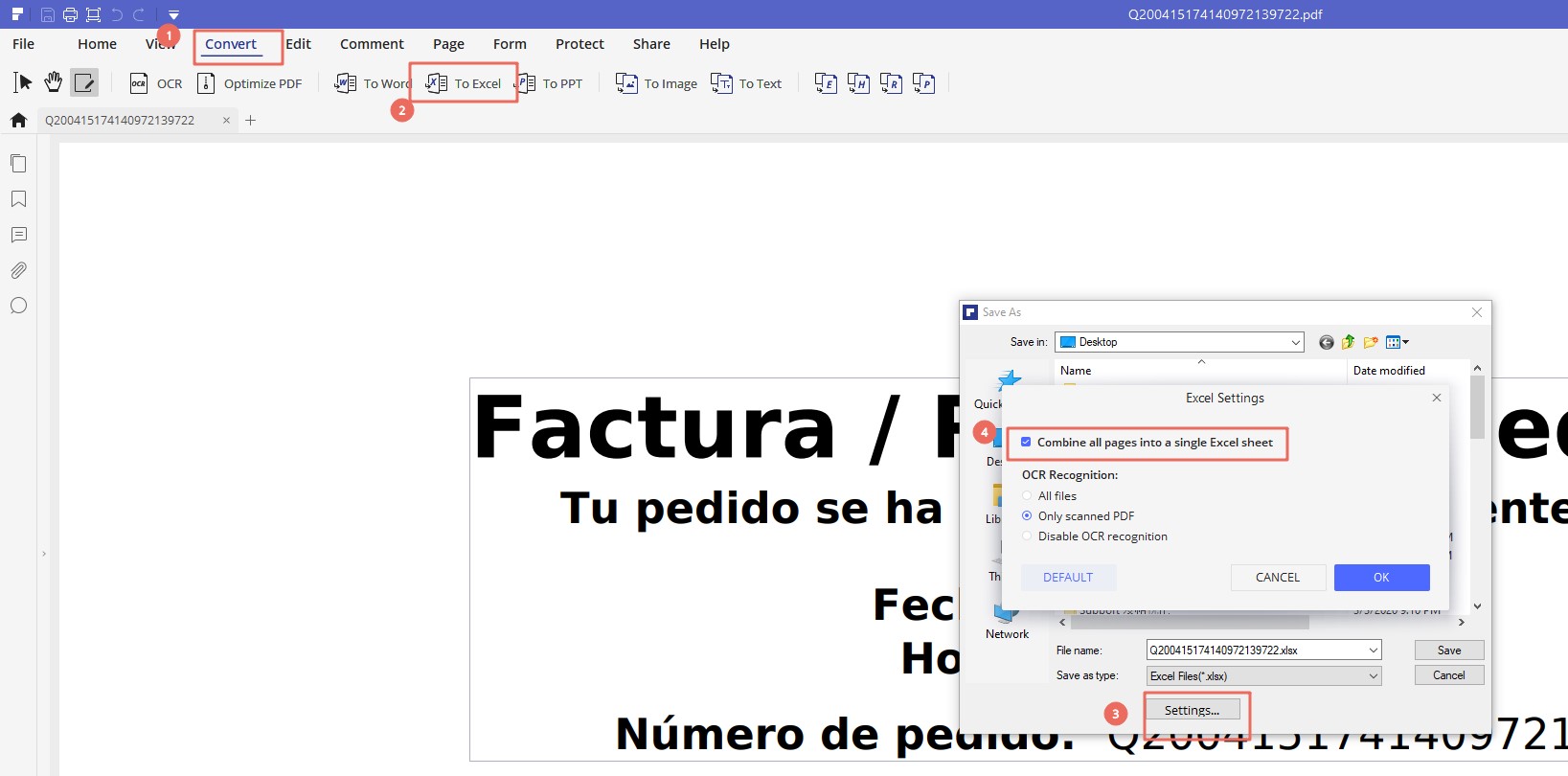Sort by the Name column header
The width and height of the screenshot is (1568, 776).
coord(1076,371)
